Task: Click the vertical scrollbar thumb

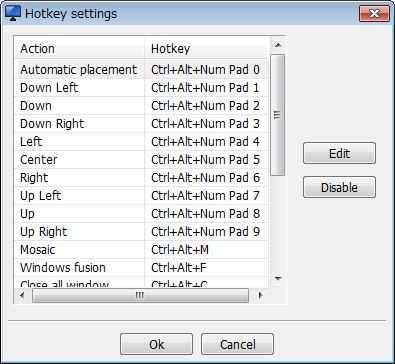Action: (x=278, y=115)
